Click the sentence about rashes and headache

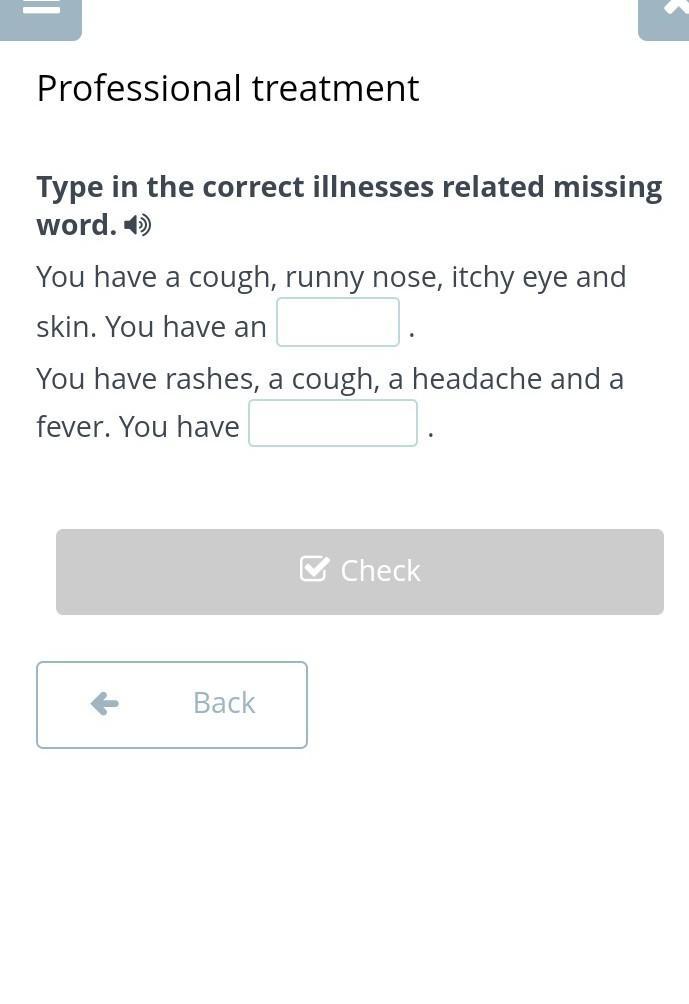tap(329, 379)
